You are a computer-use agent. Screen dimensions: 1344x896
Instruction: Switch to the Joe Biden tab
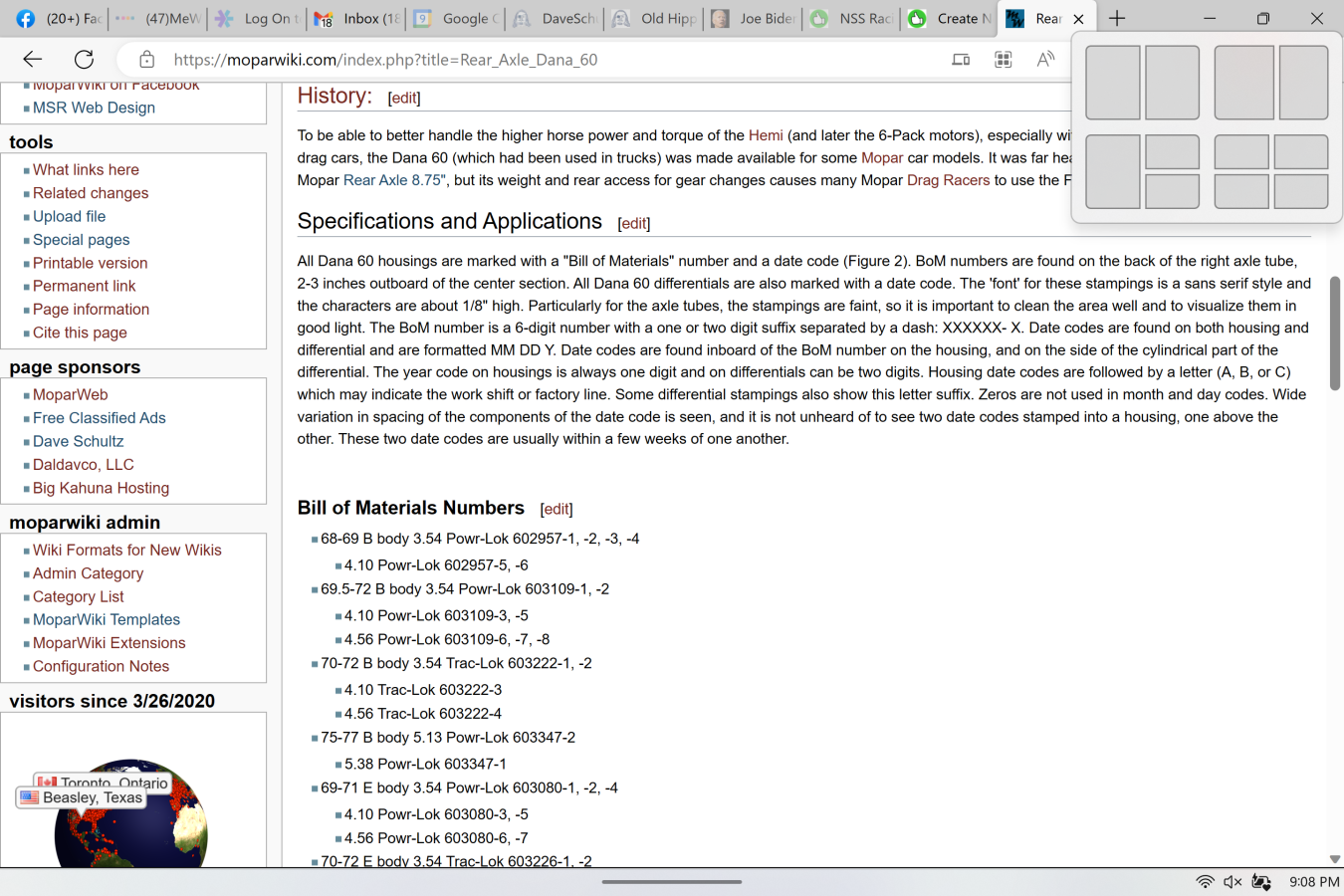coord(753,19)
